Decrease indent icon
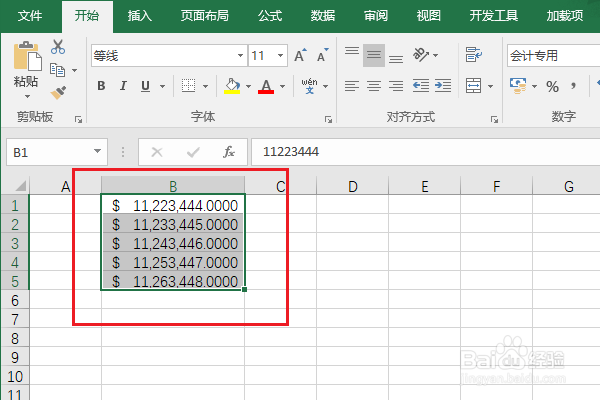The height and width of the screenshot is (400, 600). (x=421, y=86)
